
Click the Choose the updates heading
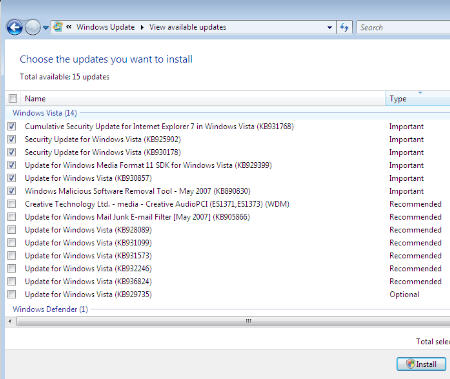pos(106,59)
